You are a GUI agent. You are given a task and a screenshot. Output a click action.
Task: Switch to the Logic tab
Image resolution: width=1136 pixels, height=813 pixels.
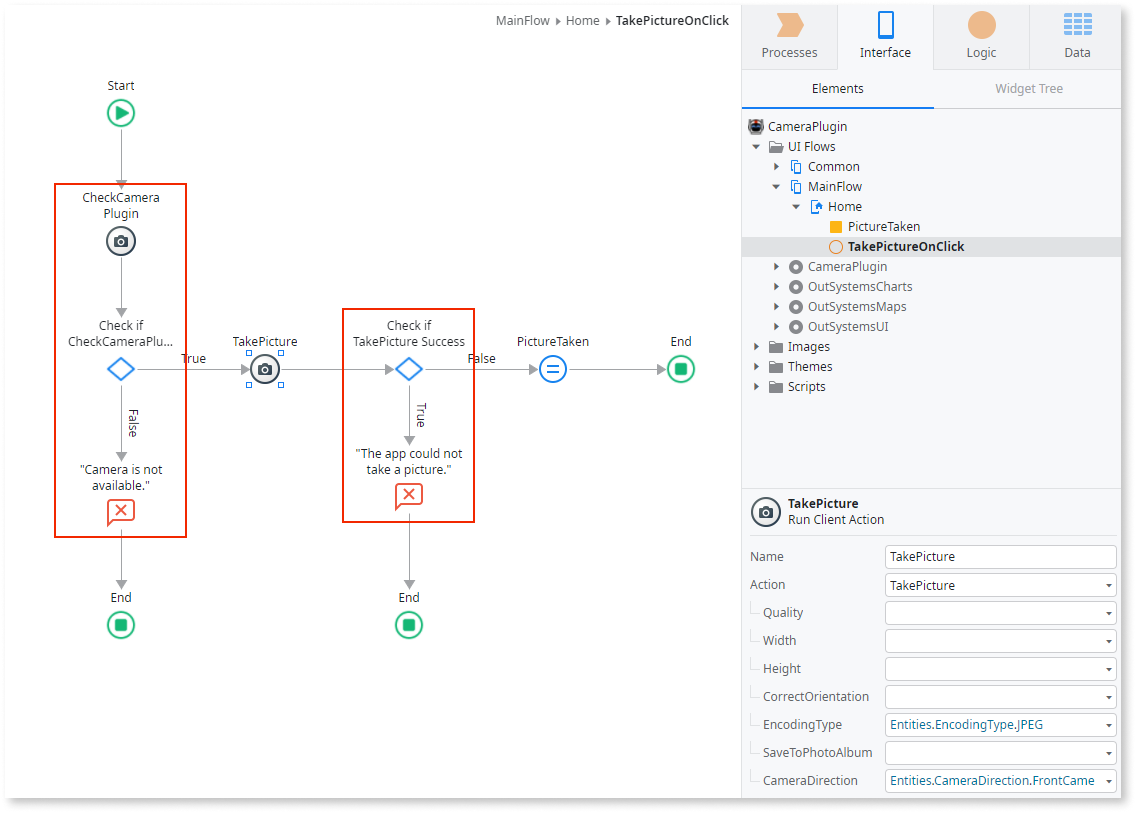980,38
